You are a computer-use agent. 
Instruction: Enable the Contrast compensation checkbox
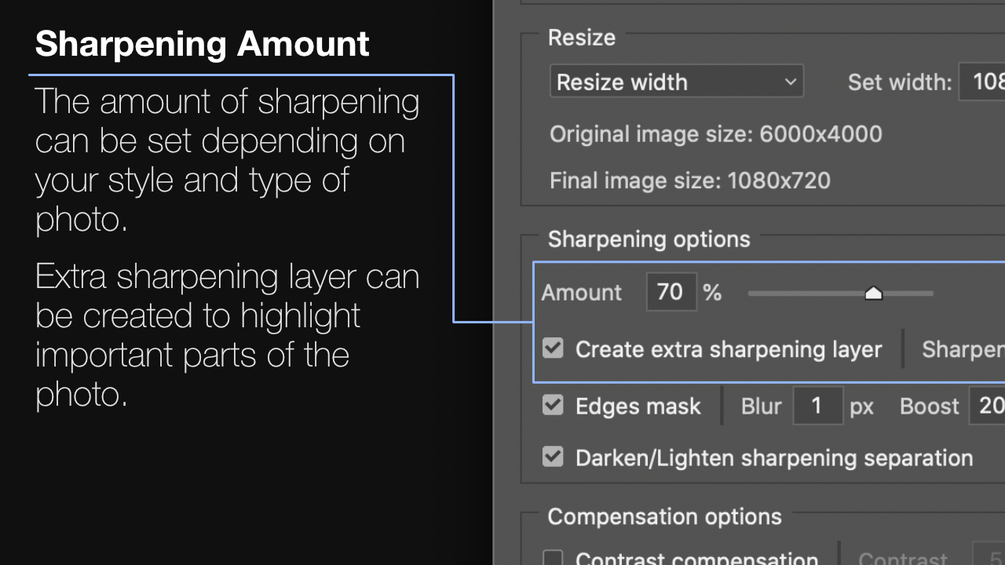click(x=553, y=558)
